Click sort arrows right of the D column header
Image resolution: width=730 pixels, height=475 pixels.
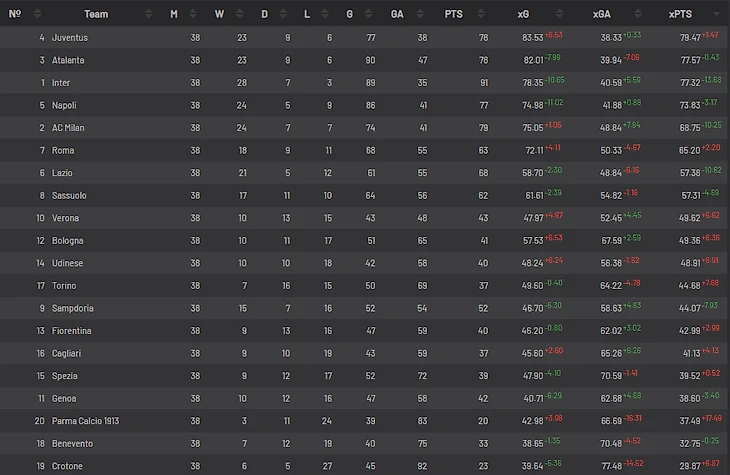tap(287, 14)
